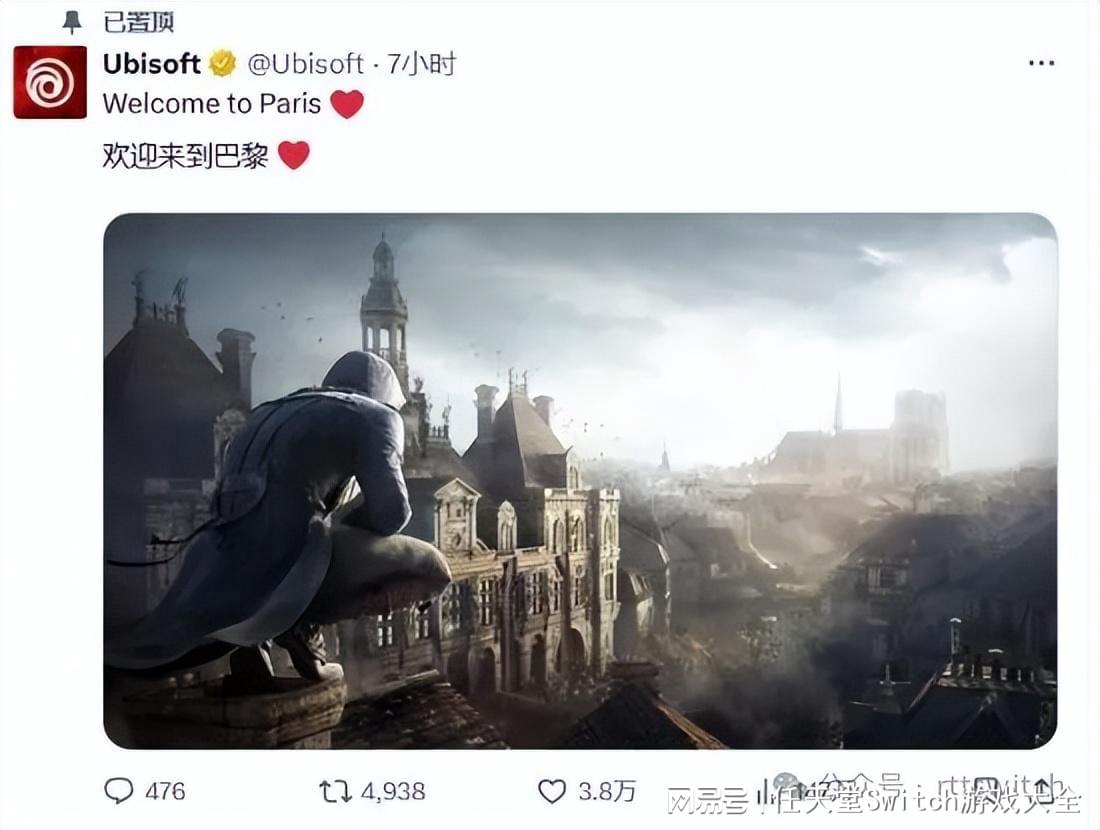Image resolution: width=1100 pixels, height=830 pixels.
Task: Click the red heart emoji after Paris
Action: [x=347, y=104]
